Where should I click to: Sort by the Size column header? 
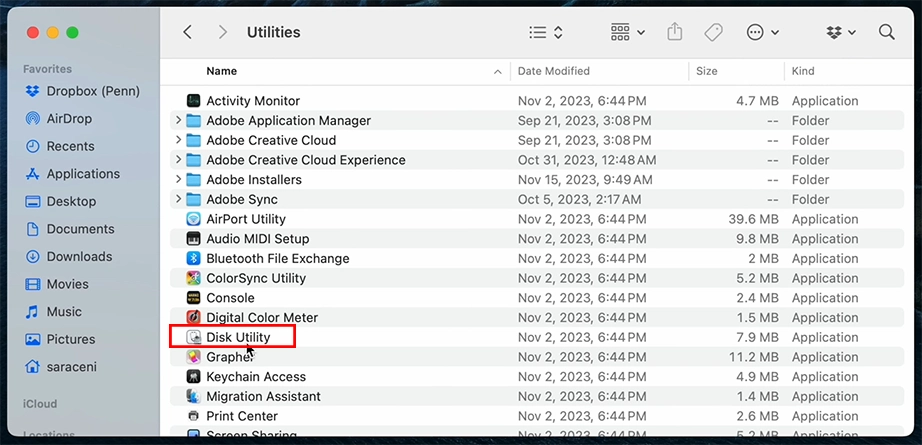[x=706, y=71]
